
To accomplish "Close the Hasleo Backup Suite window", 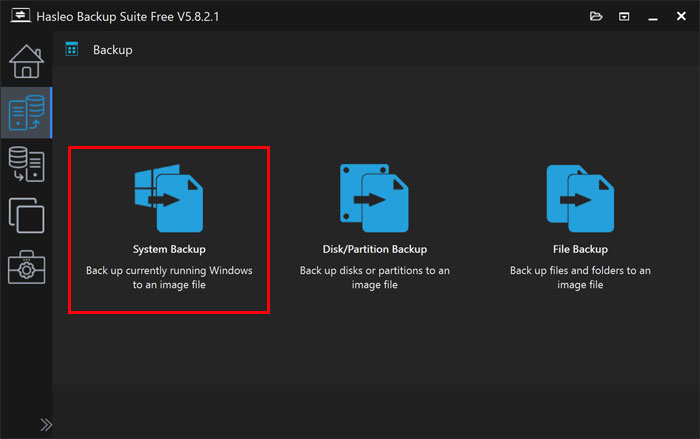I will coord(681,17).
